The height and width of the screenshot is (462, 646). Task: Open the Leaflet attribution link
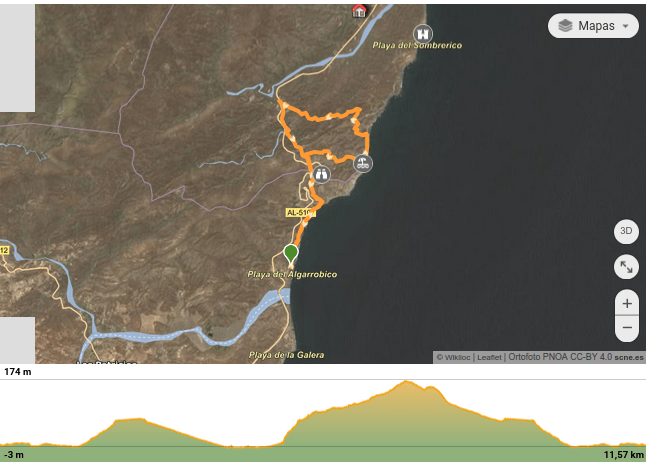490,357
